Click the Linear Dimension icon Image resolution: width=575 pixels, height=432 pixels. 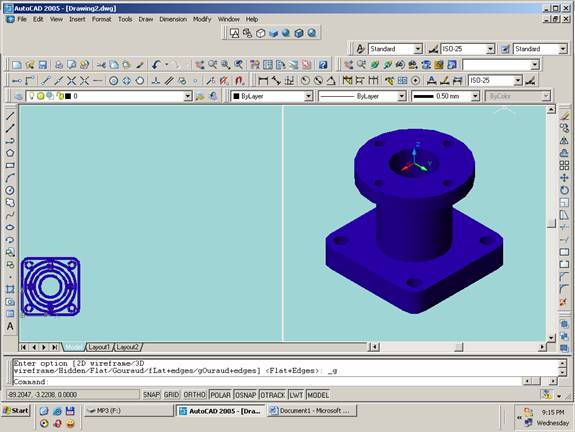pos(263,80)
